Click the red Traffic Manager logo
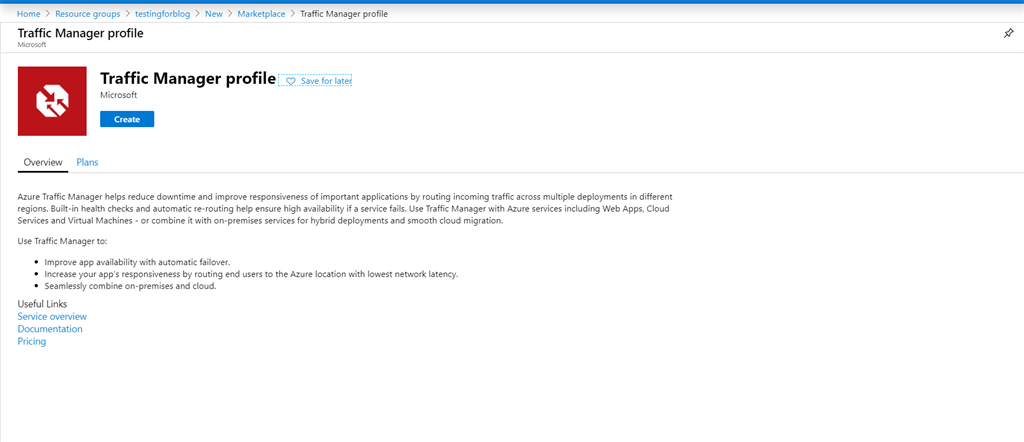Viewport: 1024px width, 442px height. (x=52, y=101)
